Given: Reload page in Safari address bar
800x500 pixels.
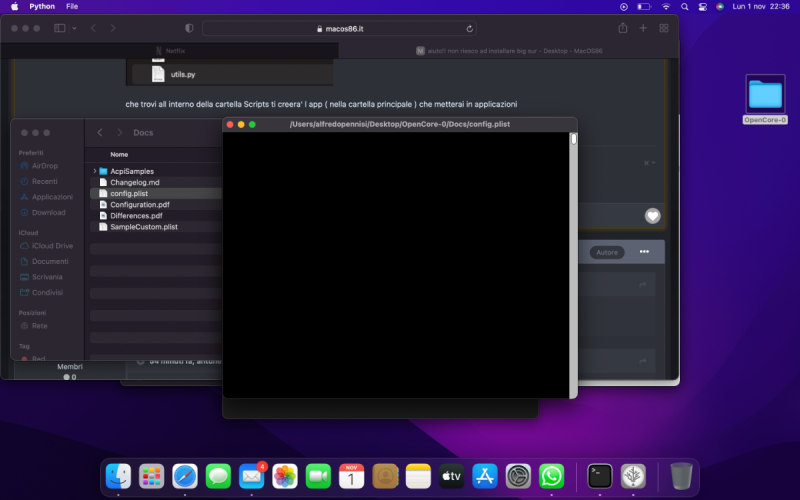Looking at the screenshot, I should coord(469,29).
